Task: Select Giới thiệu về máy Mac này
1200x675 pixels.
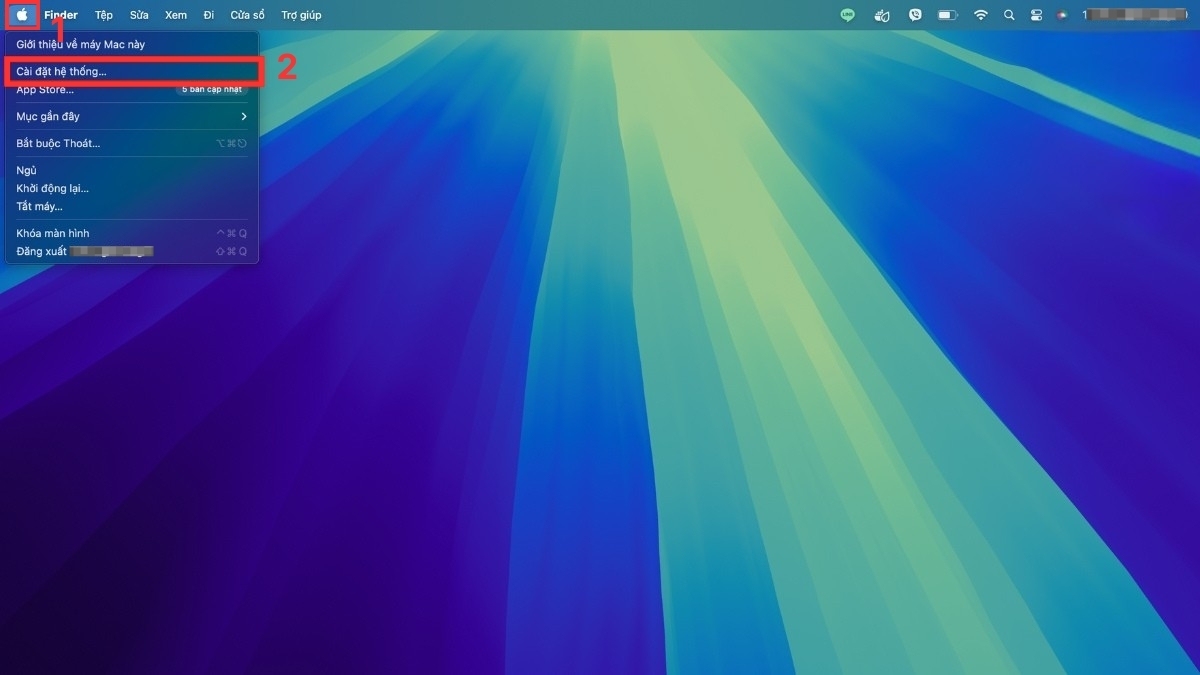Action: [132, 45]
